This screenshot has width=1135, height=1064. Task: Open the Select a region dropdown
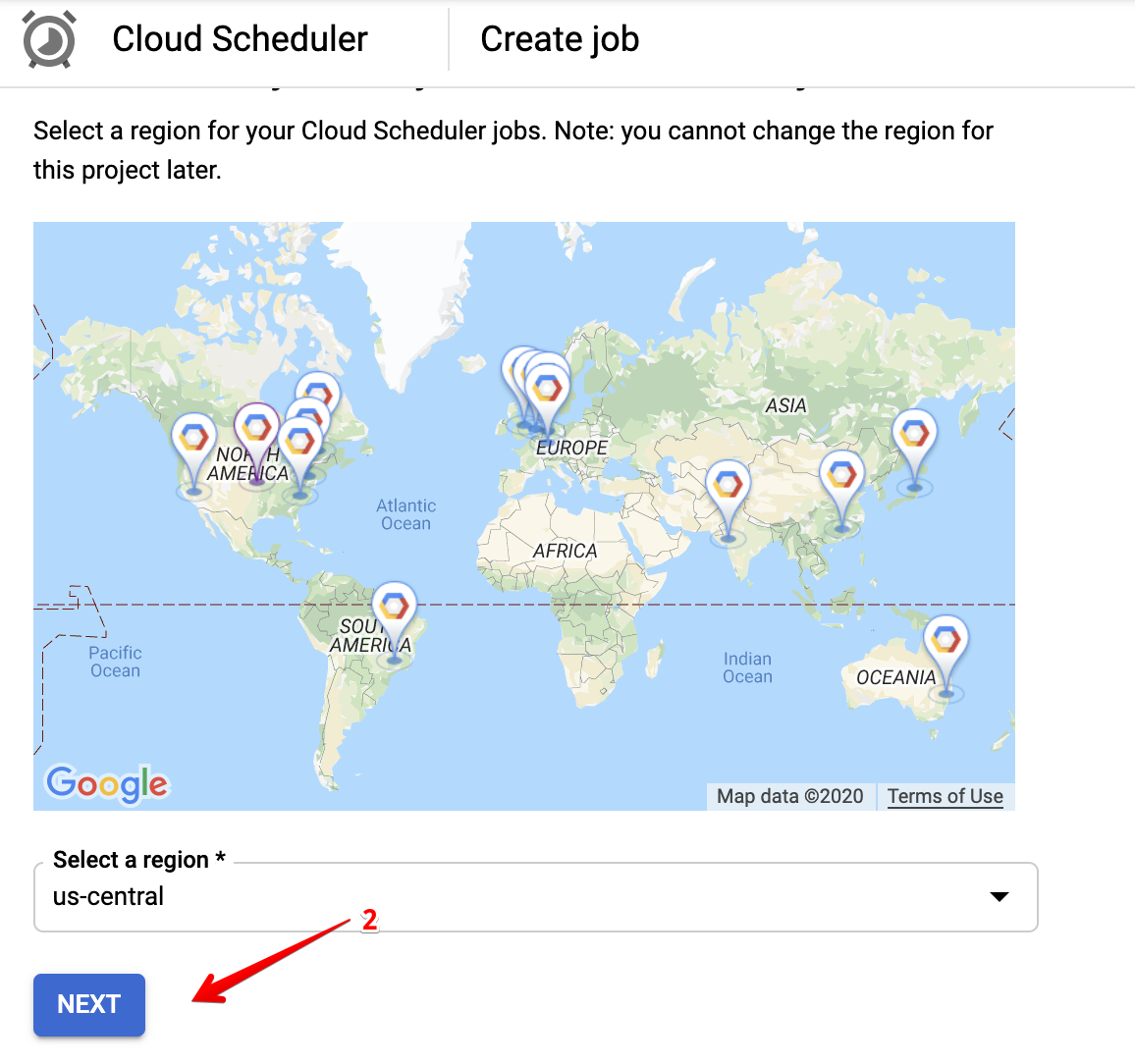(x=535, y=897)
